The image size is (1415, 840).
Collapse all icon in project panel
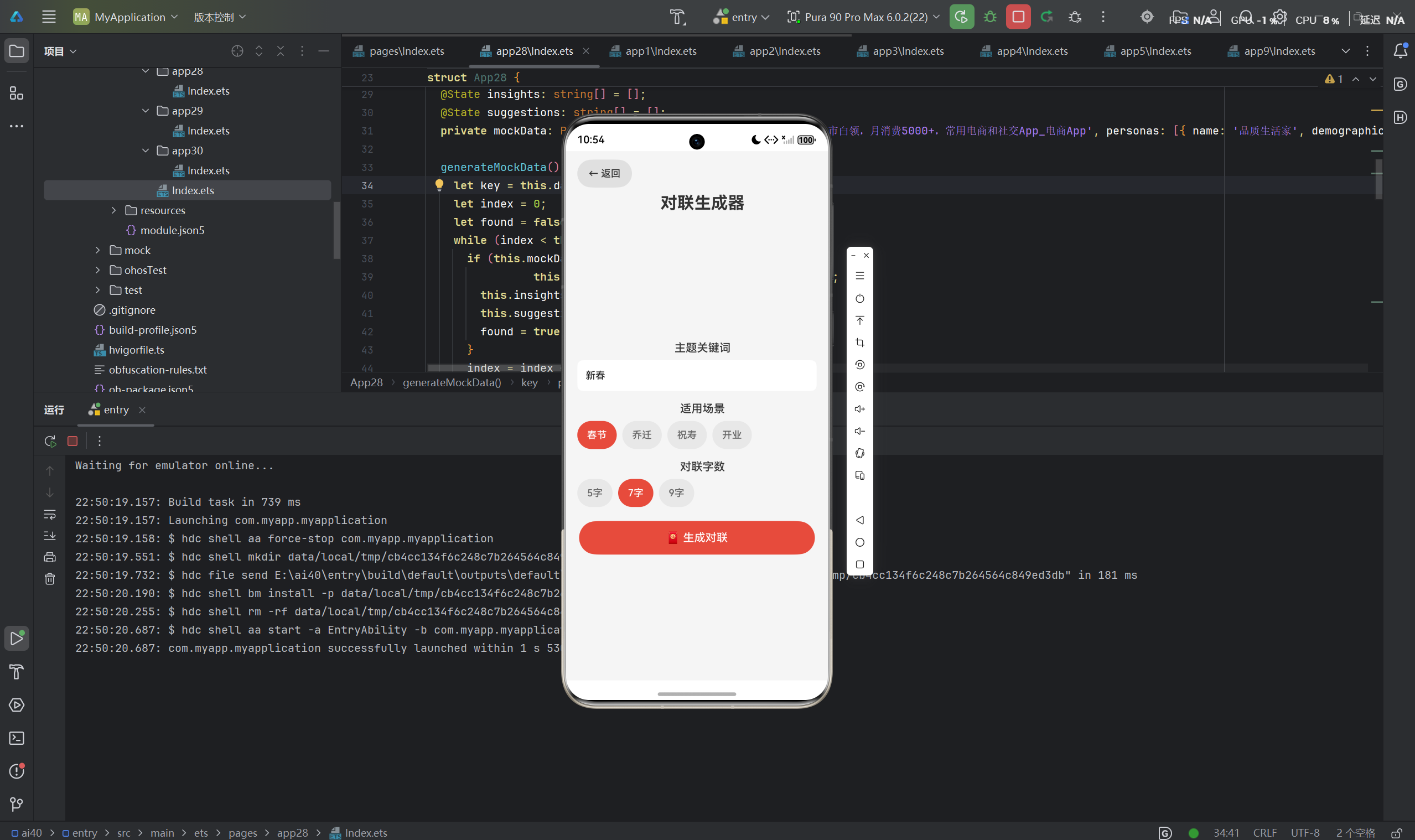coord(280,51)
